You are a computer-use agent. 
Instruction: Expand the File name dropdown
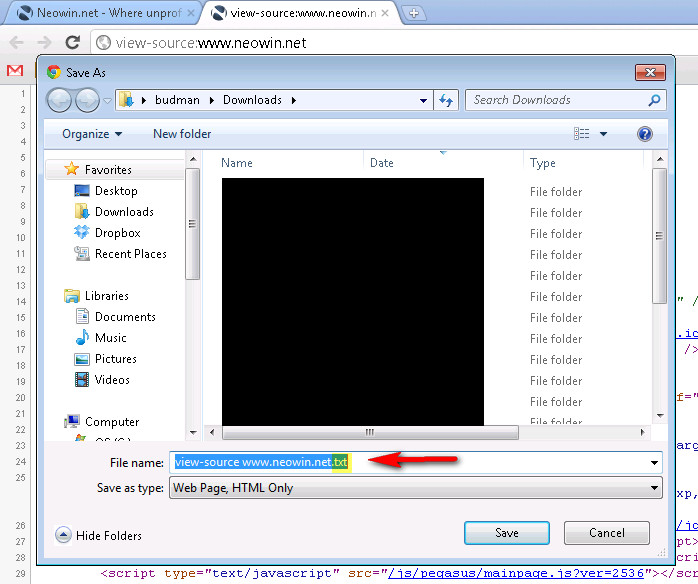[654, 463]
